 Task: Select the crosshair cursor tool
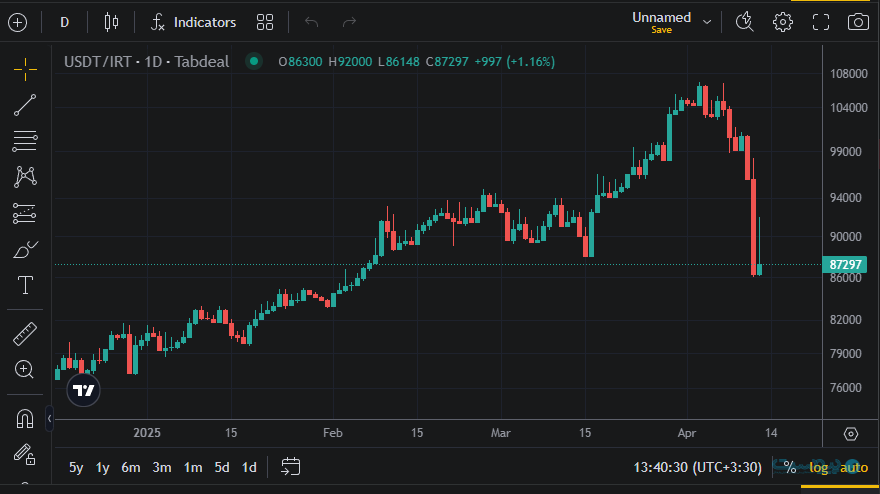(25, 68)
